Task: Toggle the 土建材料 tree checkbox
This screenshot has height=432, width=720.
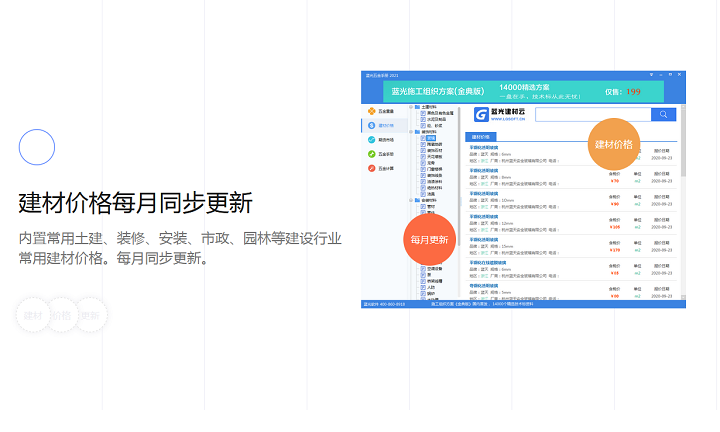Action: pos(417,105)
